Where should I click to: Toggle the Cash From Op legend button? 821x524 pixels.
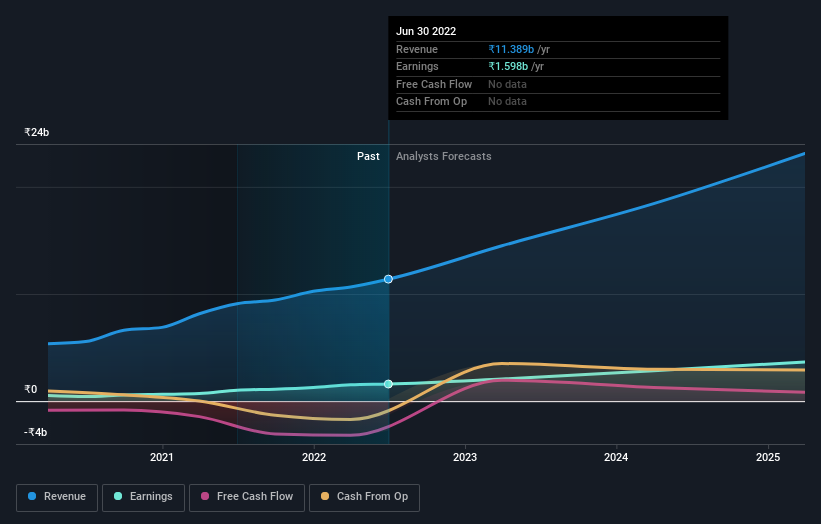(x=364, y=497)
